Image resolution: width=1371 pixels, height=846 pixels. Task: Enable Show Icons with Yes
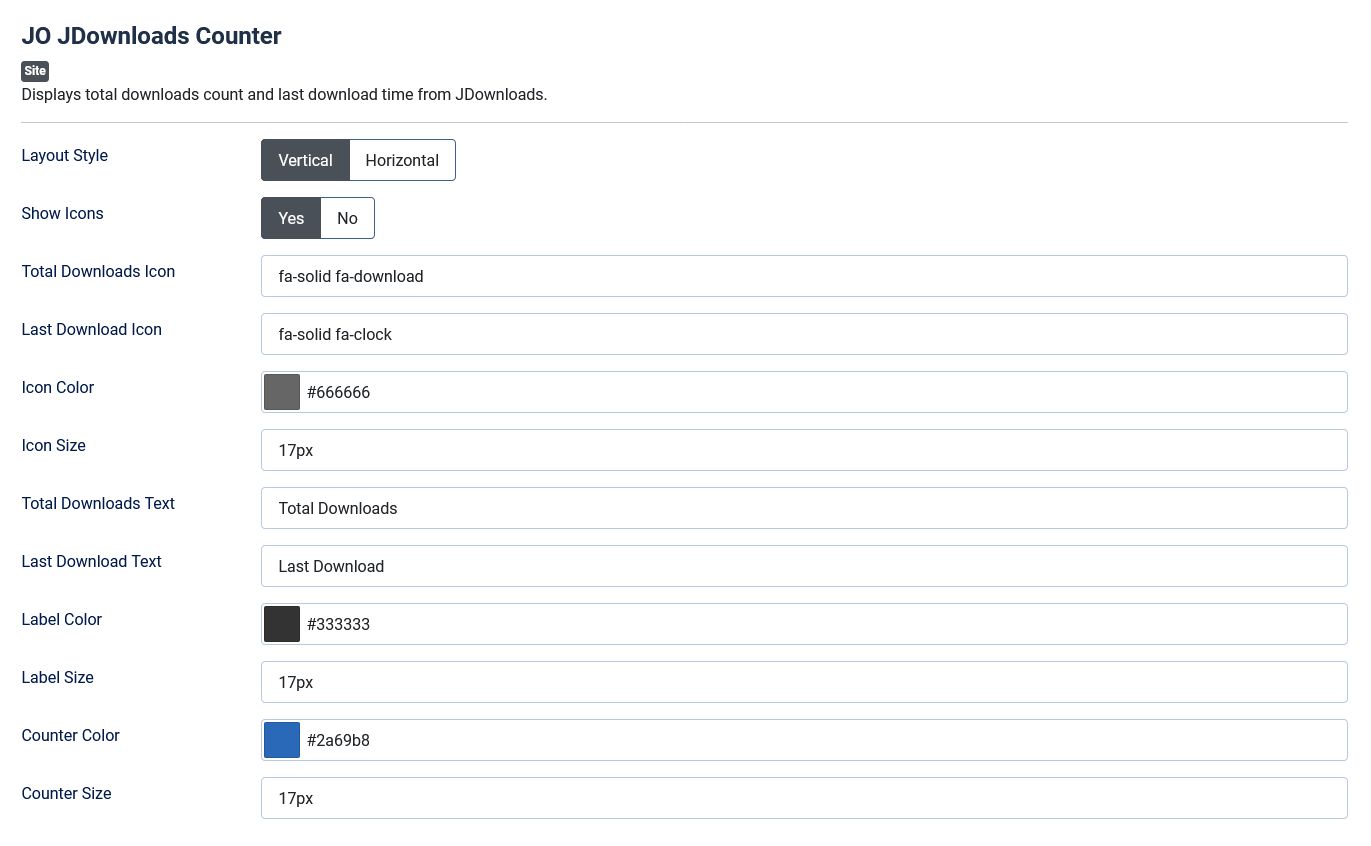291,218
